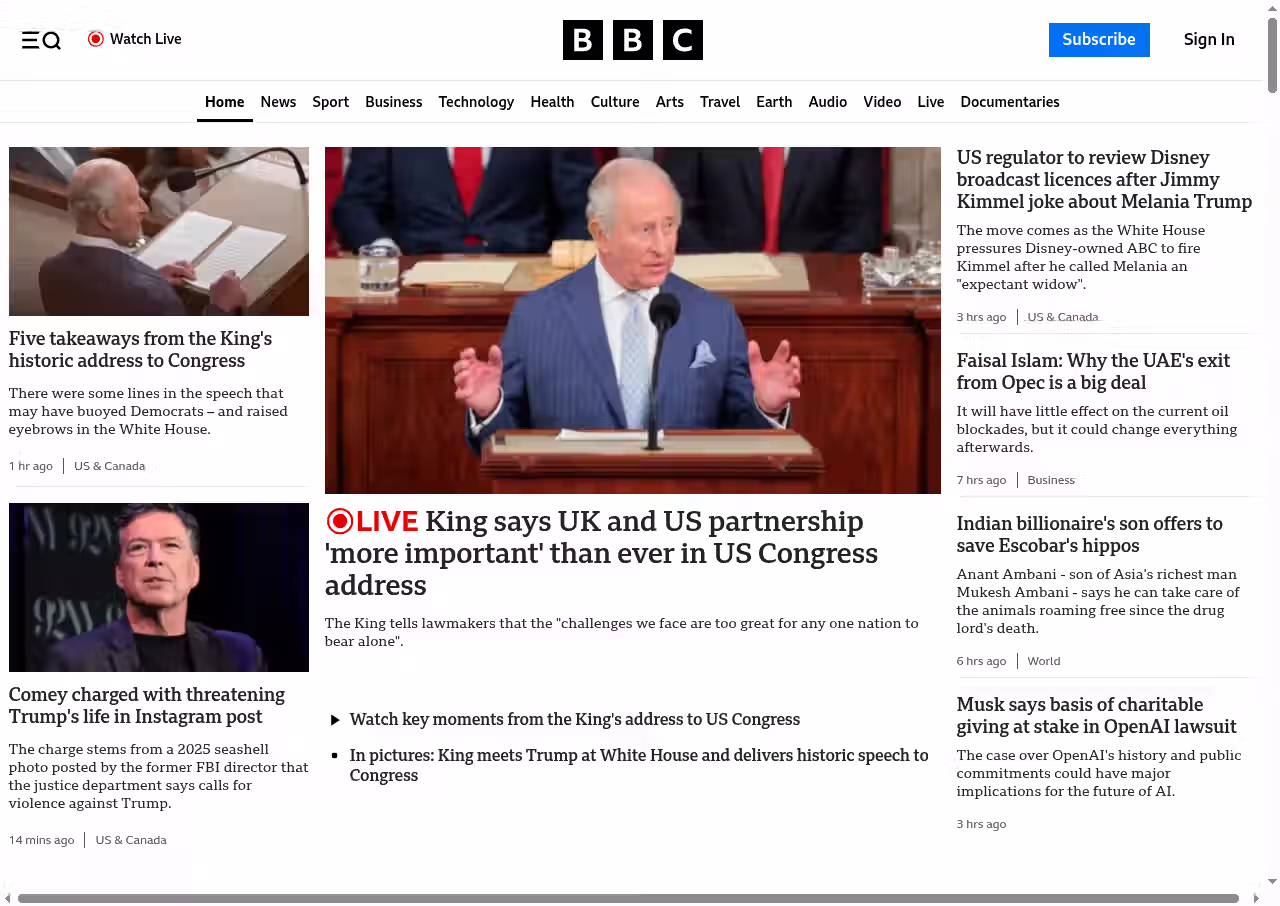Click the scroll right arrow at bottom

1256,898
